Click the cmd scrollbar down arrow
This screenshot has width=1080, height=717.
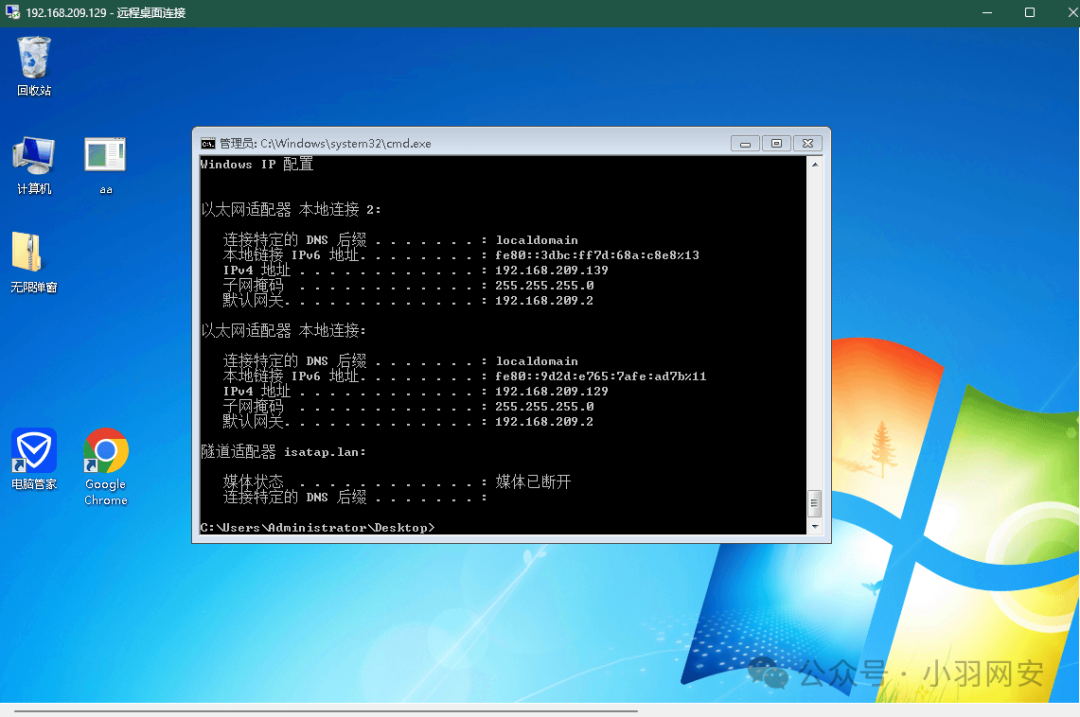point(815,526)
